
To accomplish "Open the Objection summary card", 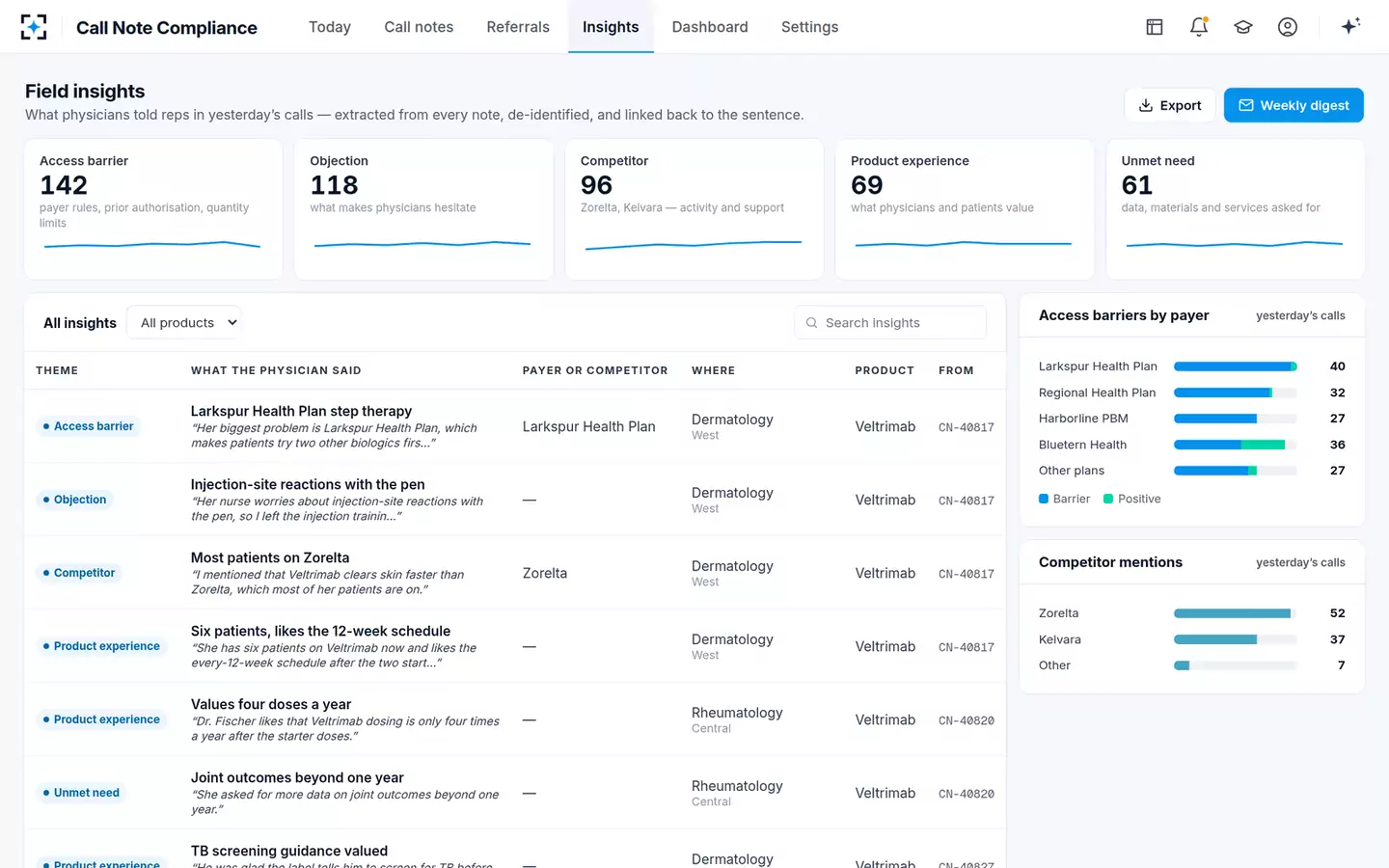I will coord(423,209).
